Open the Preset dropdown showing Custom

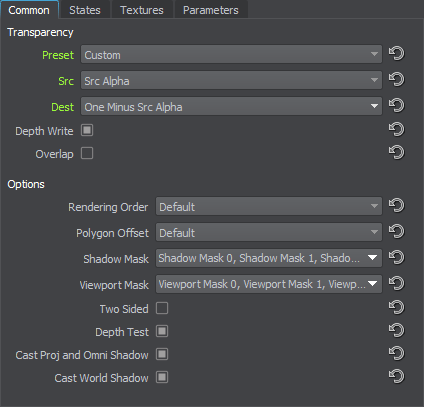(231, 54)
